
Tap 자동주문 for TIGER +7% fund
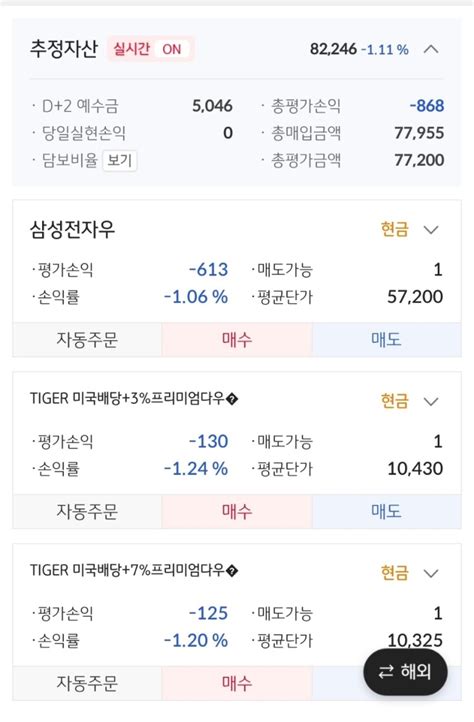coord(87,683)
